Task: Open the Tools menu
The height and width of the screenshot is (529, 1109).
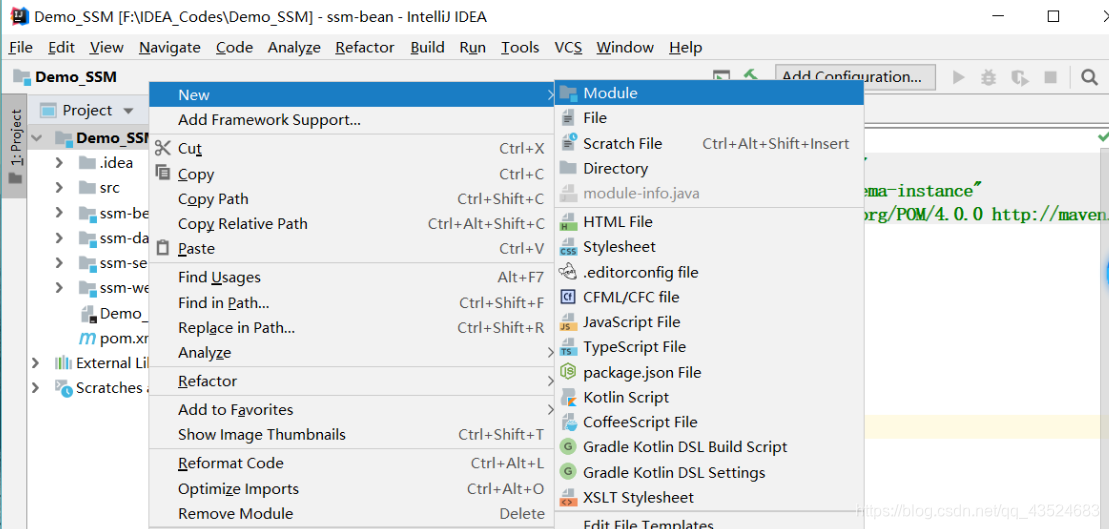Action: (x=520, y=47)
